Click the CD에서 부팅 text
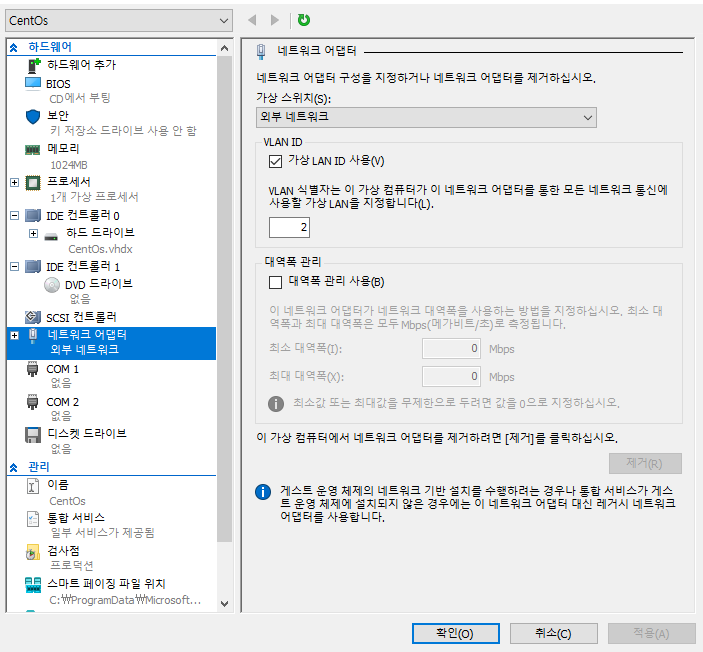The height and width of the screenshot is (652, 703). coord(80,98)
